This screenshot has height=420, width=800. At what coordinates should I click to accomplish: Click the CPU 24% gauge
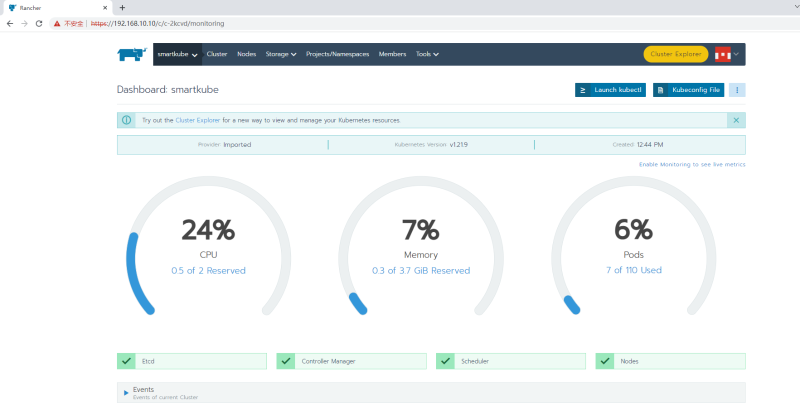208,246
